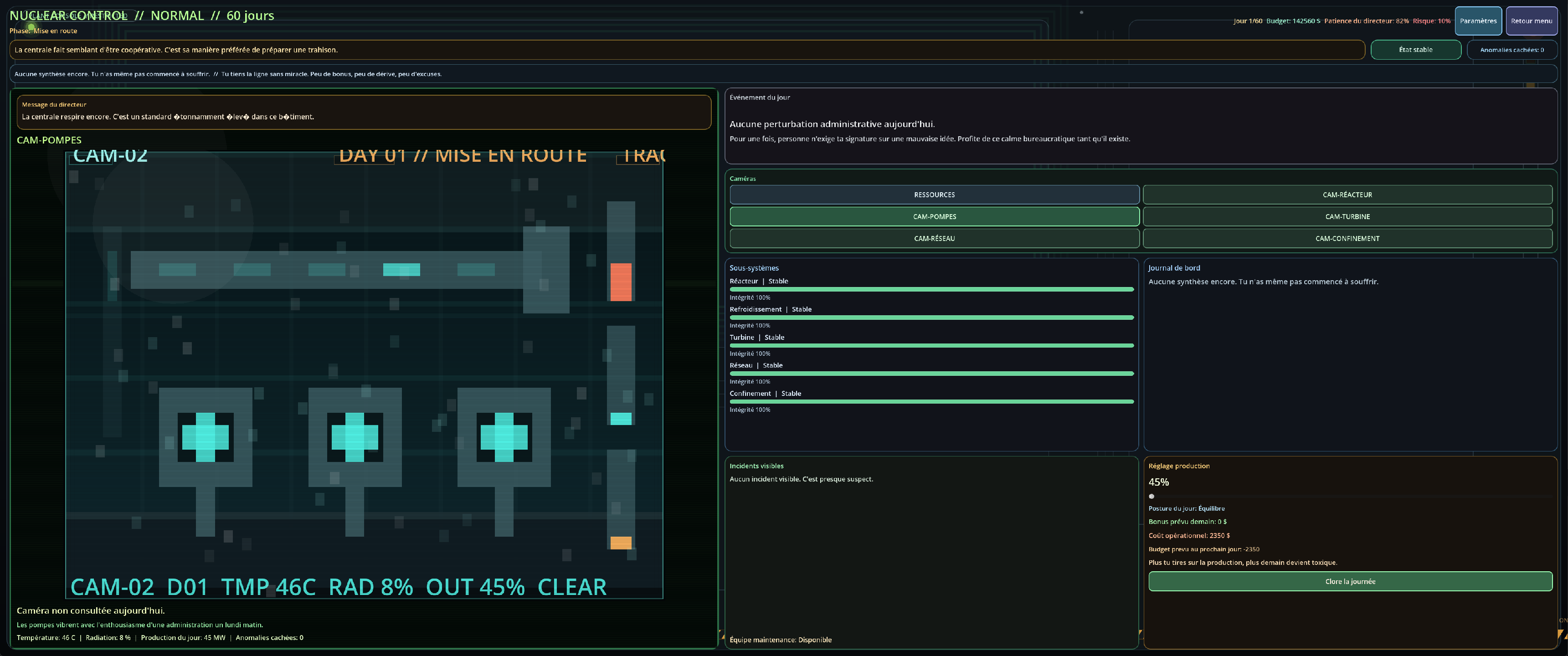1568x656 pixels.
Task: Click the bright cyan pipe segment
Action: point(401,269)
